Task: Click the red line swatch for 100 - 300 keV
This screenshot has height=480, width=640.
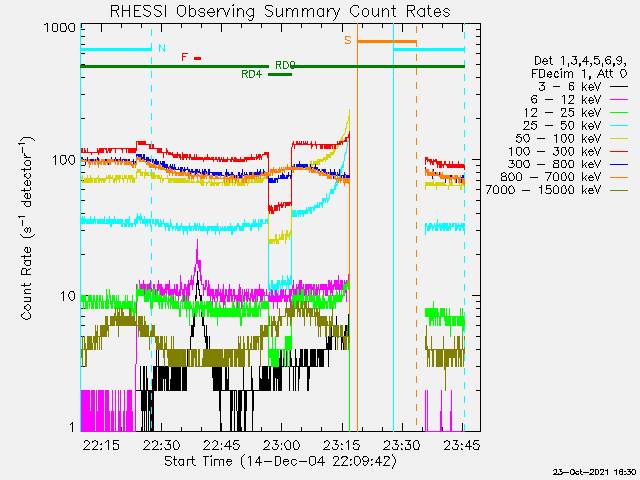Action: pyautogui.click(x=619, y=152)
